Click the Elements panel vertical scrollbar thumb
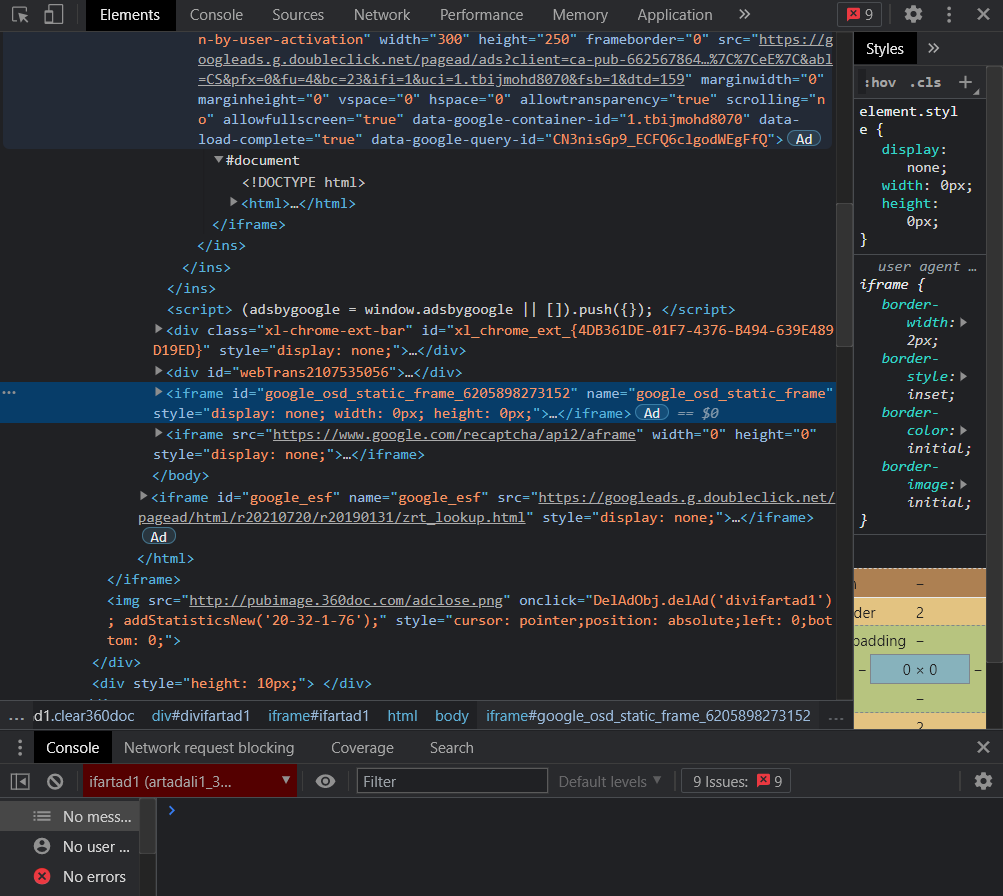Screen dimensions: 1003x896 pos(844,274)
